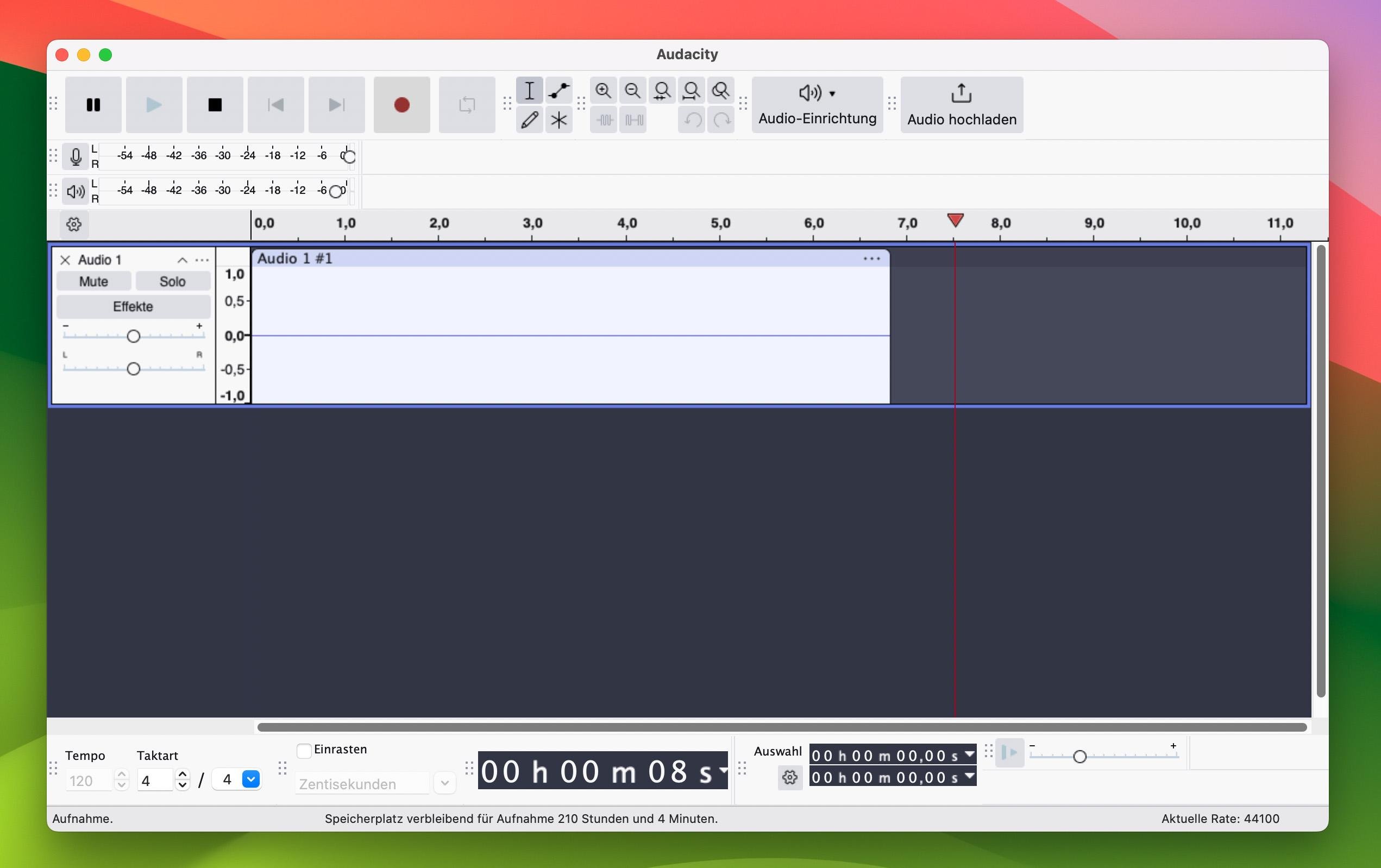
Task: Click the 5,0 mark on timeline ruler
Action: tap(720, 223)
